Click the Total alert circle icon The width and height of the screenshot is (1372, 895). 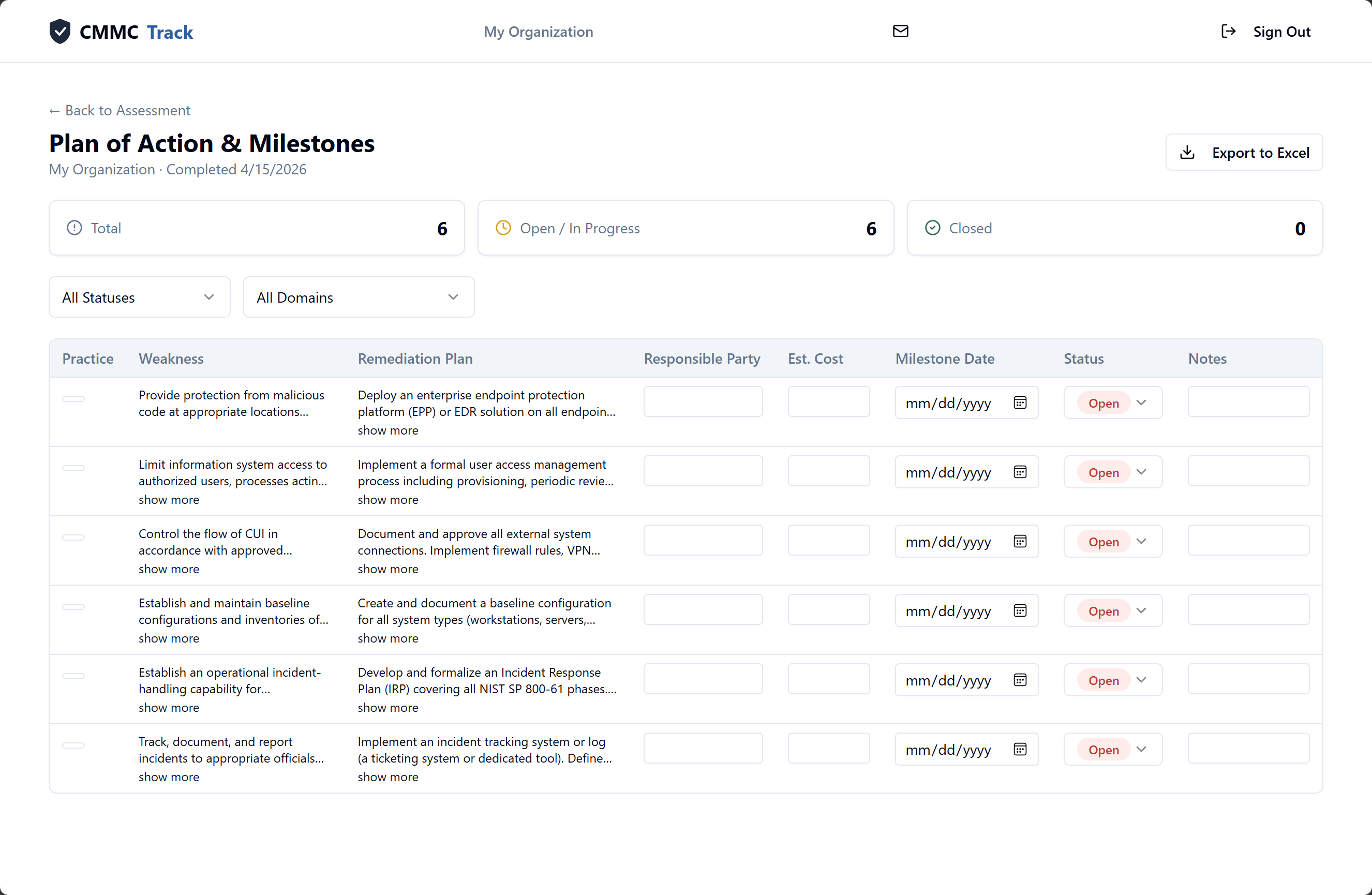(x=74, y=228)
